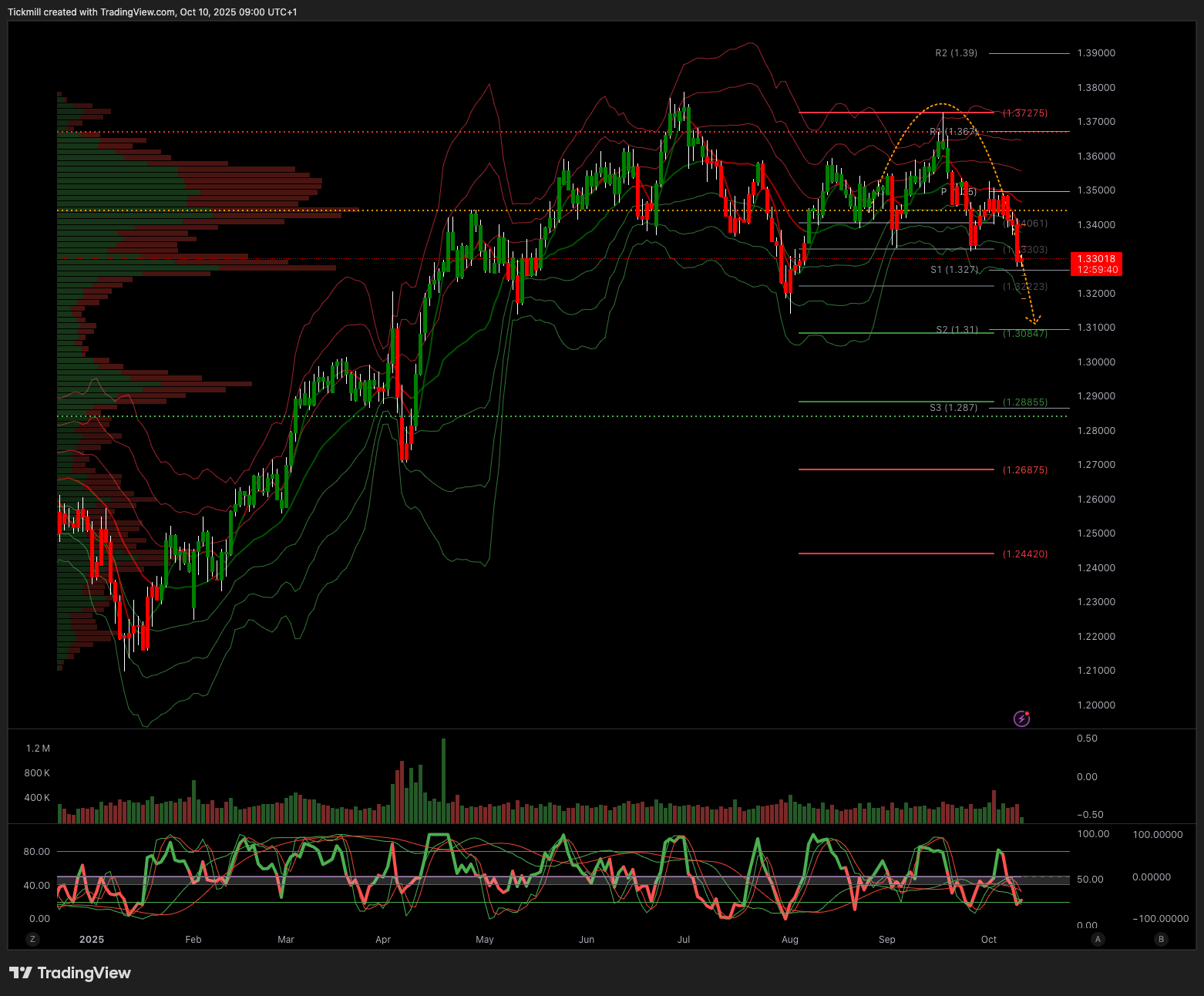Click the Z timezone button on time axis
The width and height of the screenshot is (1204, 996).
[x=32, y=939]
